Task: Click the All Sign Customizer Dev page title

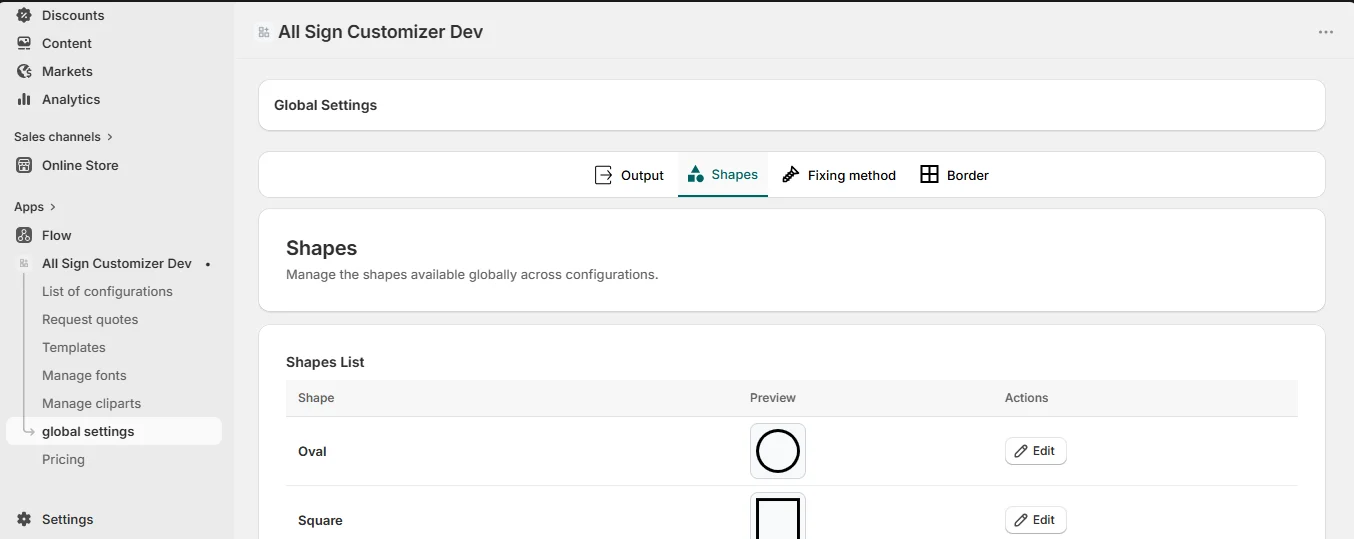Action: point(380,32)
